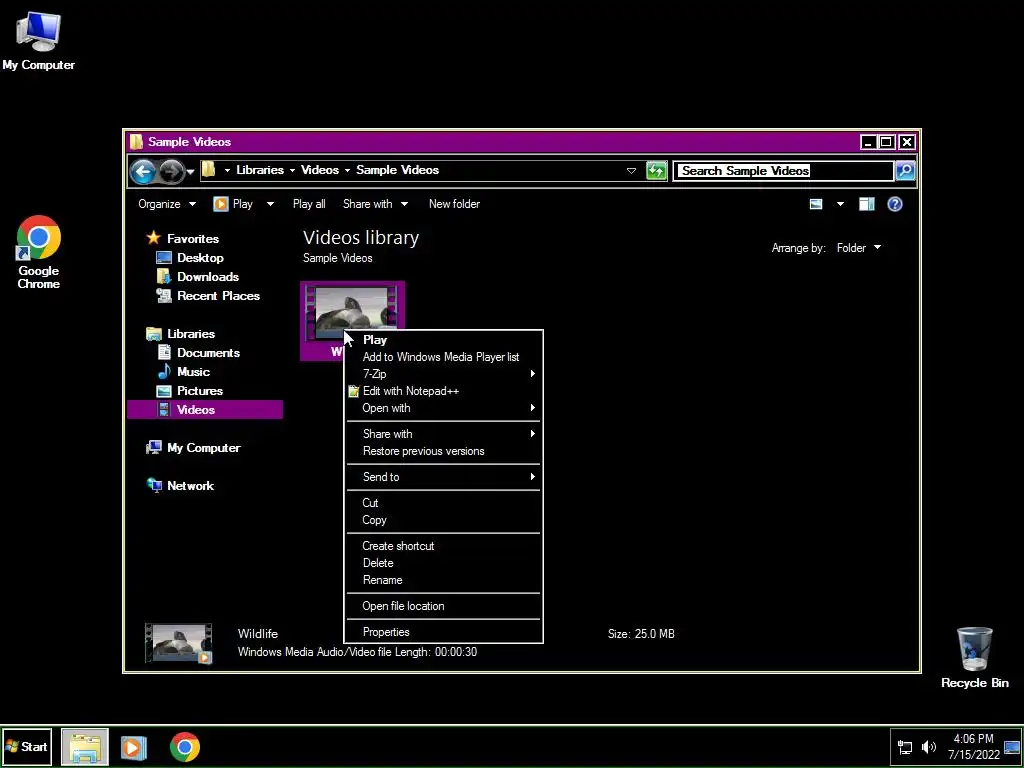This screenshot has height=768, width=1024.
Task: Open My Computer desktop icon
Action: point(39,40)
